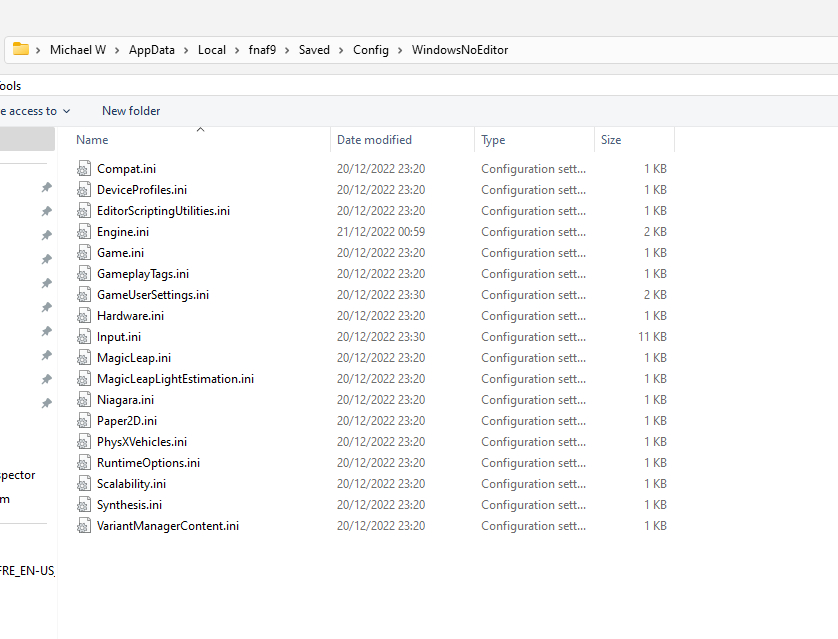Sort files by Size column header
The height and width of the screenshot is (639, 838).
click(x=611, y=140)
